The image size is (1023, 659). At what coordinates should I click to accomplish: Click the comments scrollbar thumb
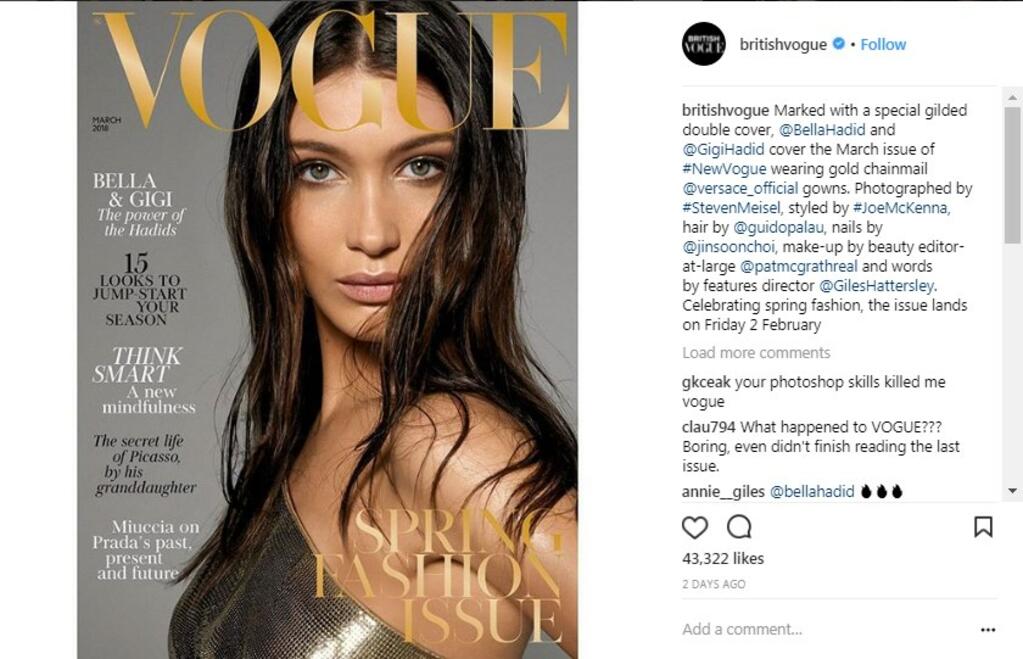coord(1013,175)
